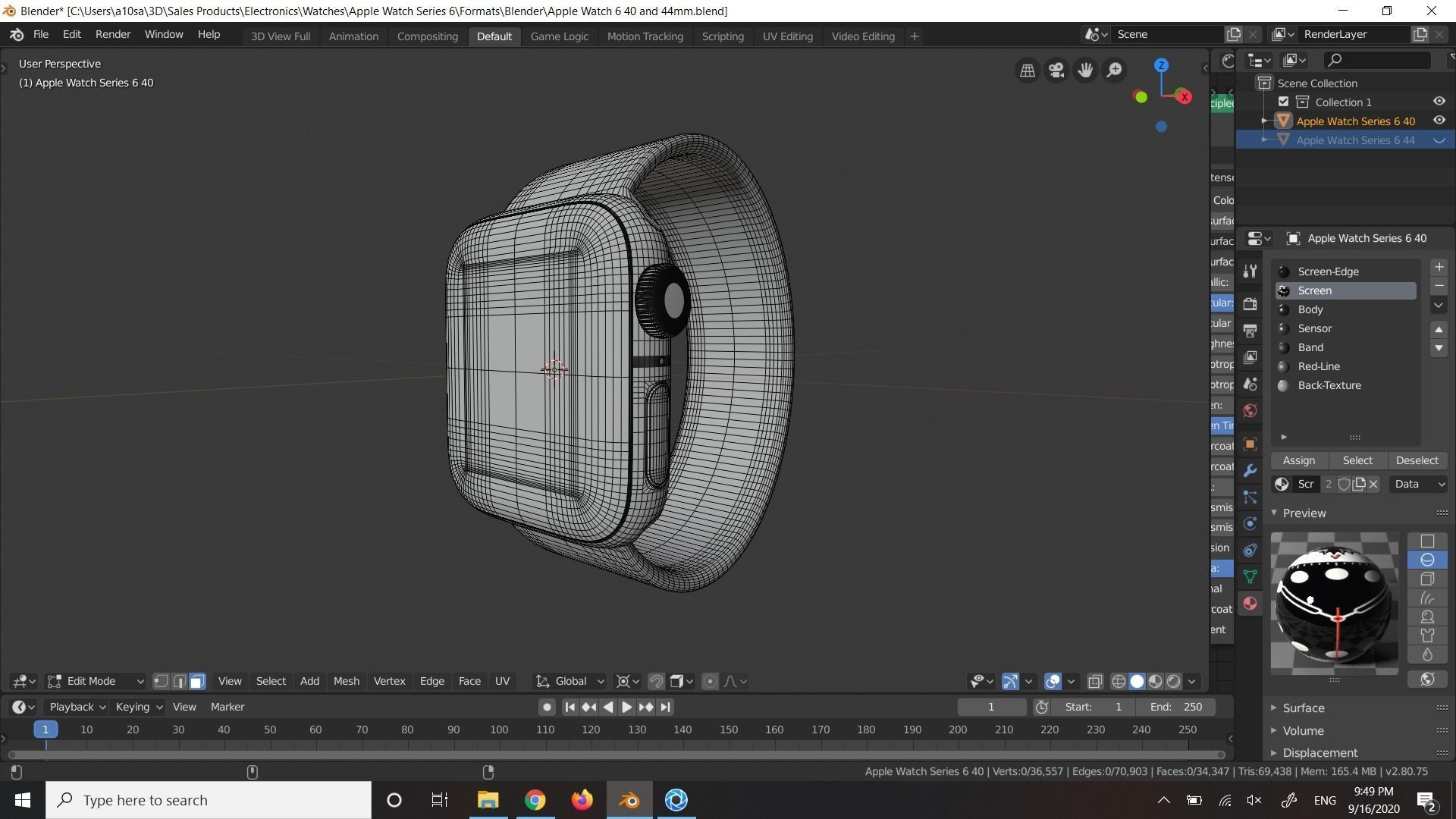The width and height of the screenshot is (1456, 819).
Task: Toggle preview world lighting globe icon
Action: pyautogui.click(x=1427, y=679)
